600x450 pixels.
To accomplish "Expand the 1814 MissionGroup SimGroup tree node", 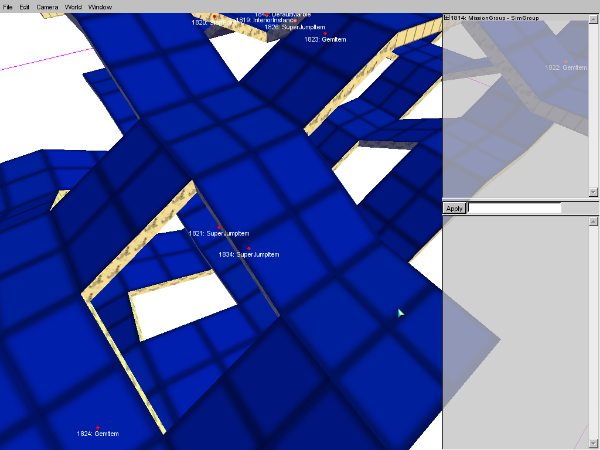I will (448, 17).
